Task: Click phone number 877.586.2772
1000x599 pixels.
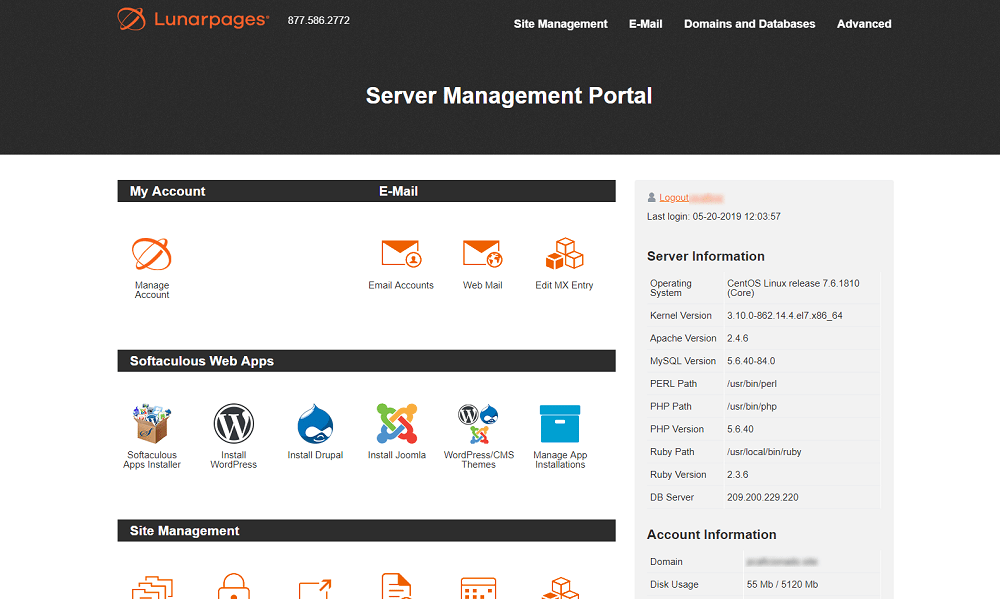Action: click(318, 20)
